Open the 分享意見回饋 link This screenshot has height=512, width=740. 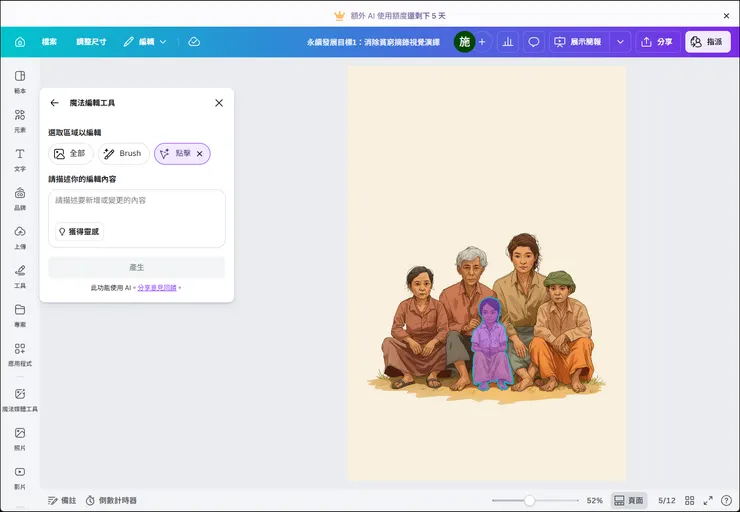(x=157, y=288)
